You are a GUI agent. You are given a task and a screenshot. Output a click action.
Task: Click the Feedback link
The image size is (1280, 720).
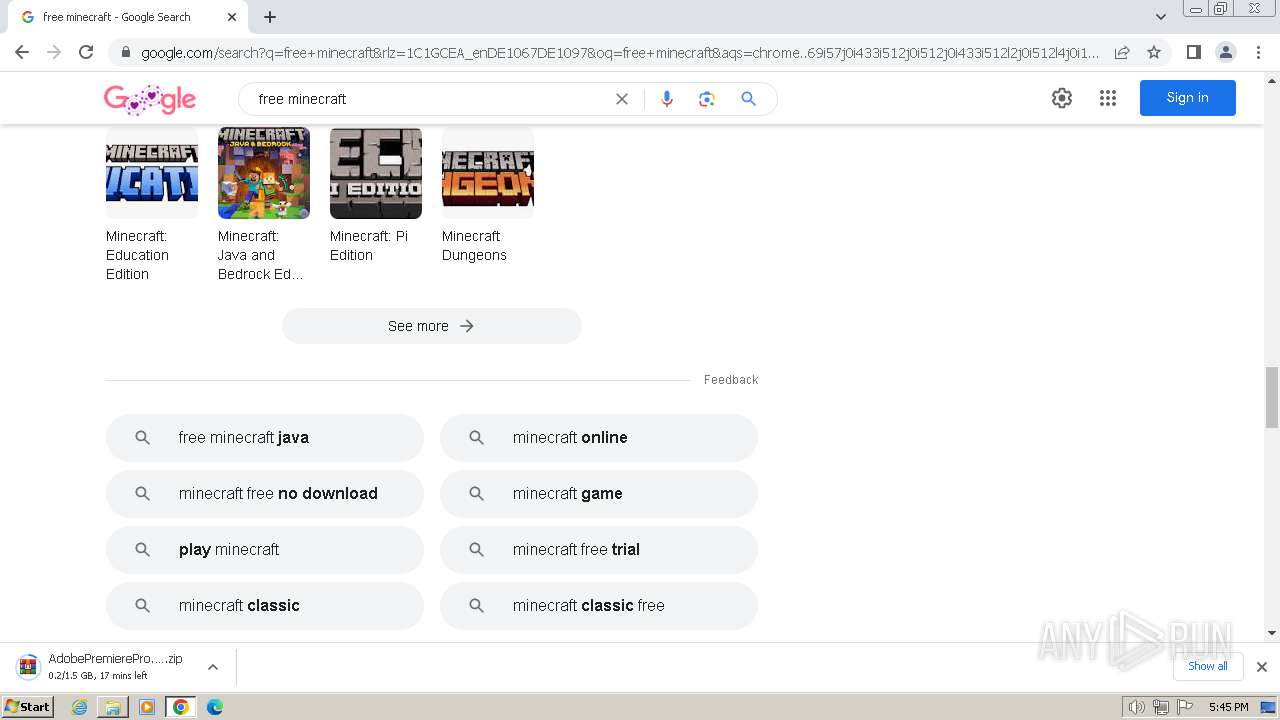tap(731, 380)
